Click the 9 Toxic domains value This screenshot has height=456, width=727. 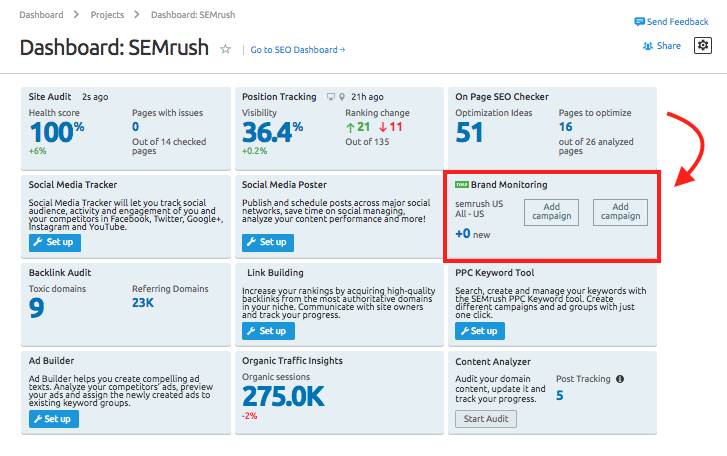(37, 308)
